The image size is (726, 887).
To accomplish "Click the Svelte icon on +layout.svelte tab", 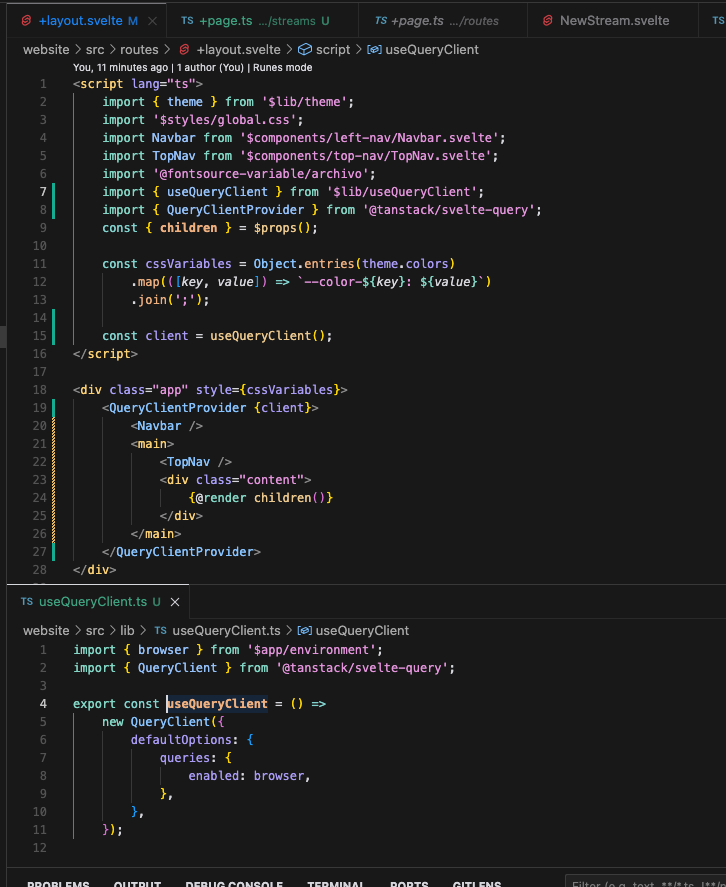I will click(x=26, y=21).
